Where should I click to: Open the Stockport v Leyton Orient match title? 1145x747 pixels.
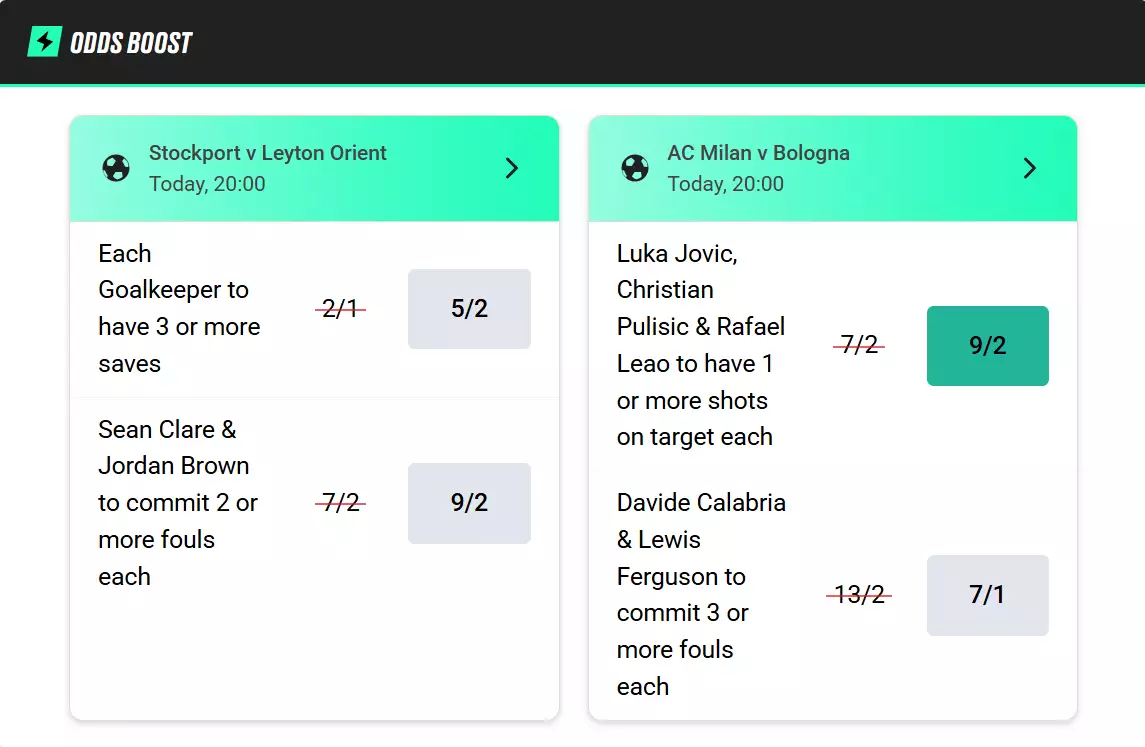click(268, 153)
